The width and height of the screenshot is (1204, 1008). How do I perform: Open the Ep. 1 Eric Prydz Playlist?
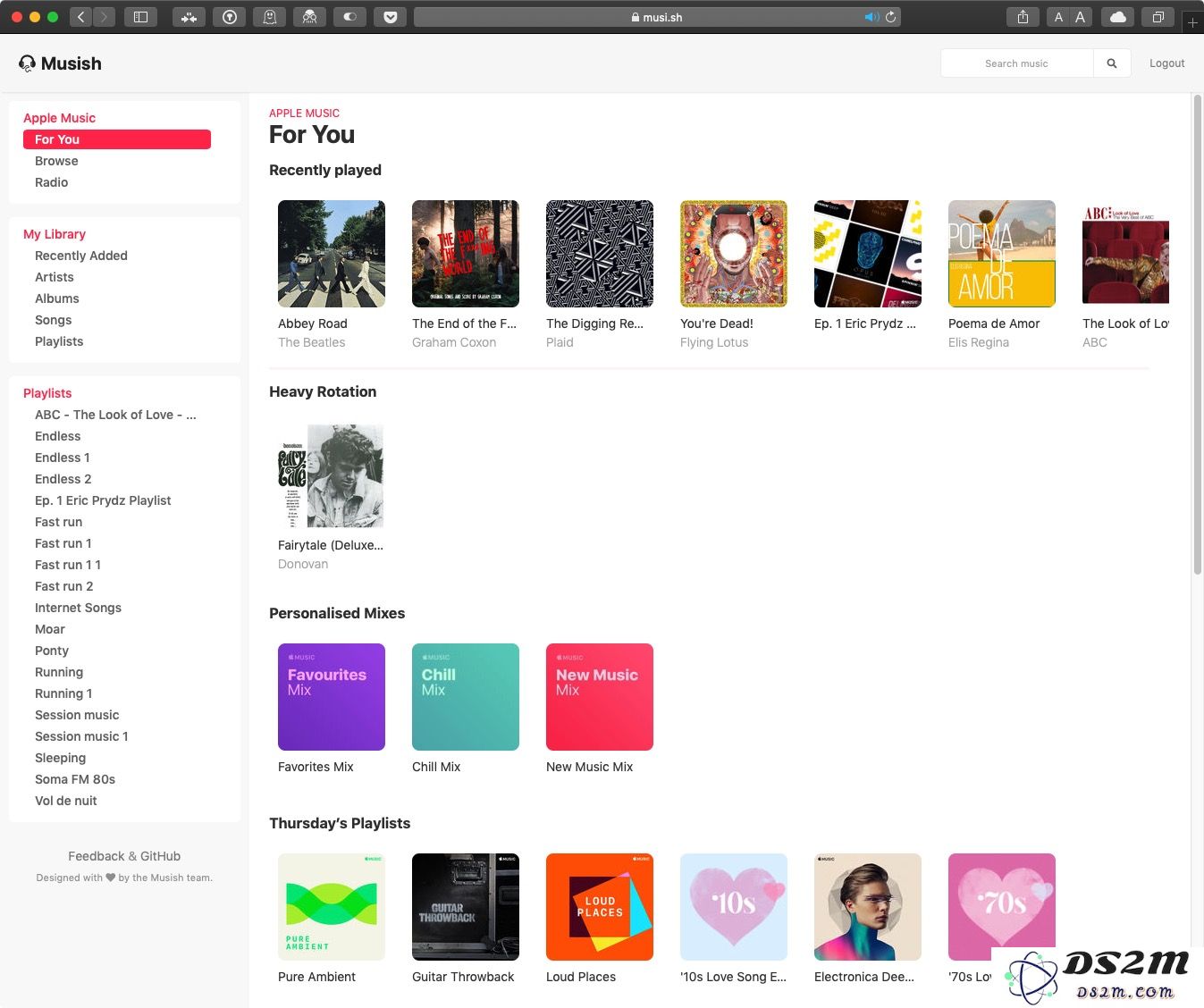[x=103, y=500]
